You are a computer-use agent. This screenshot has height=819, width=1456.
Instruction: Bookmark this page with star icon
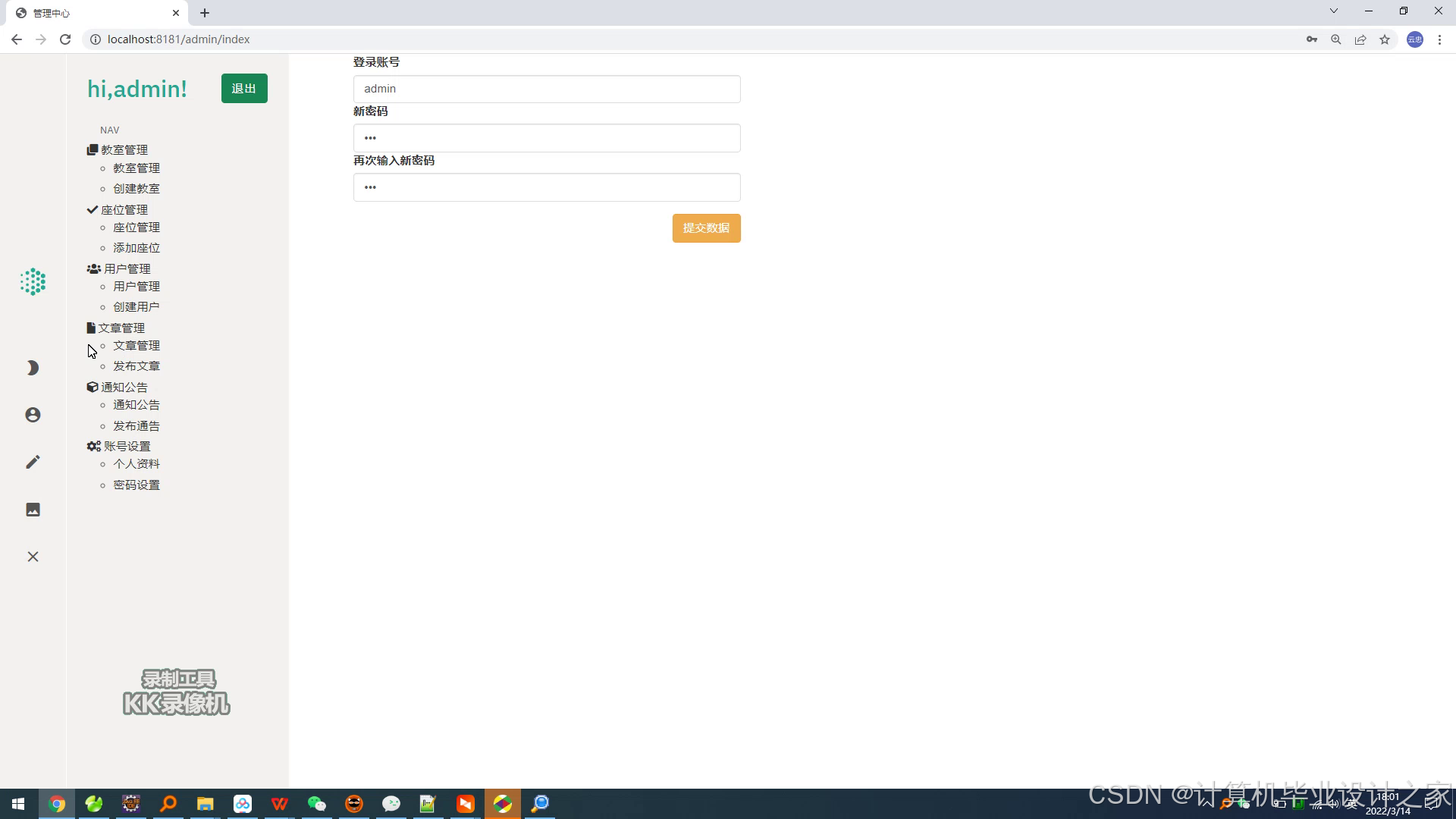[1385, 39]
